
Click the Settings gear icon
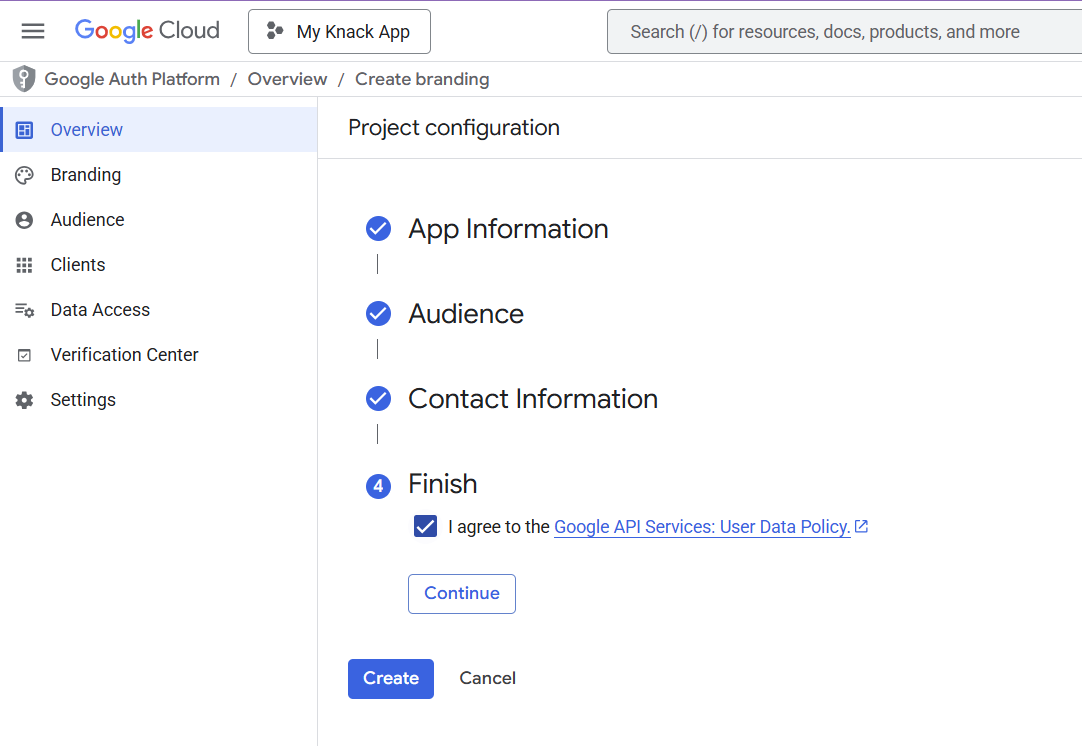click(25, 400)
